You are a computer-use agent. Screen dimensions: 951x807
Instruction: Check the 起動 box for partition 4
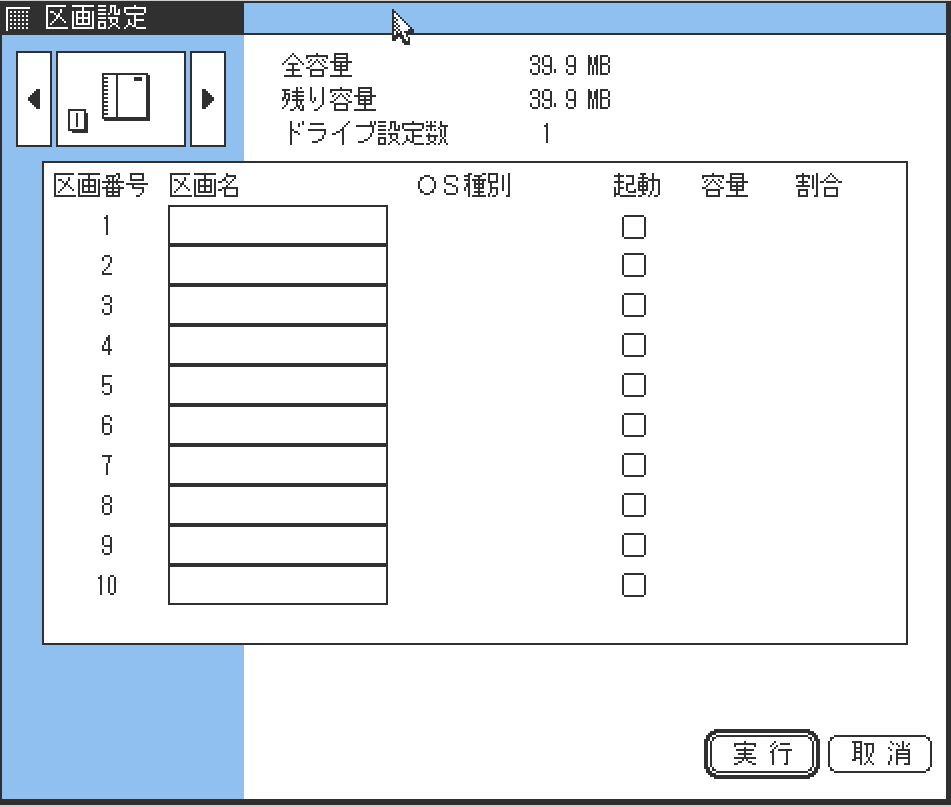pyautogui.click(x=634, y=345)
